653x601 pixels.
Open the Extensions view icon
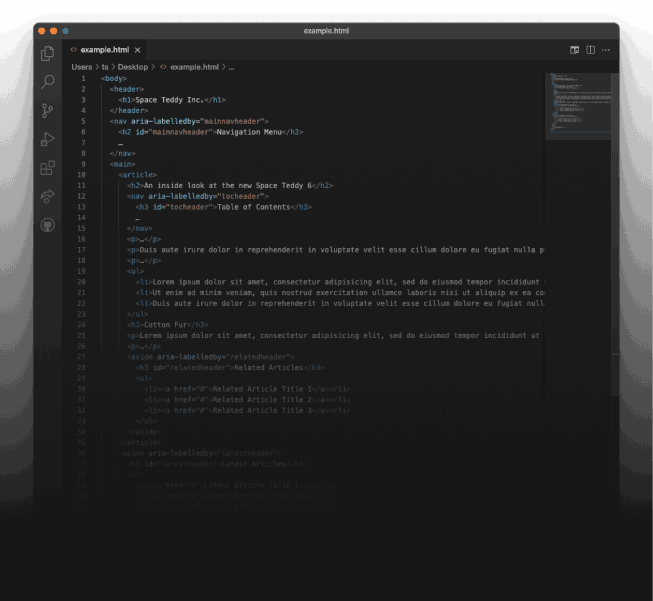[47, 168]
